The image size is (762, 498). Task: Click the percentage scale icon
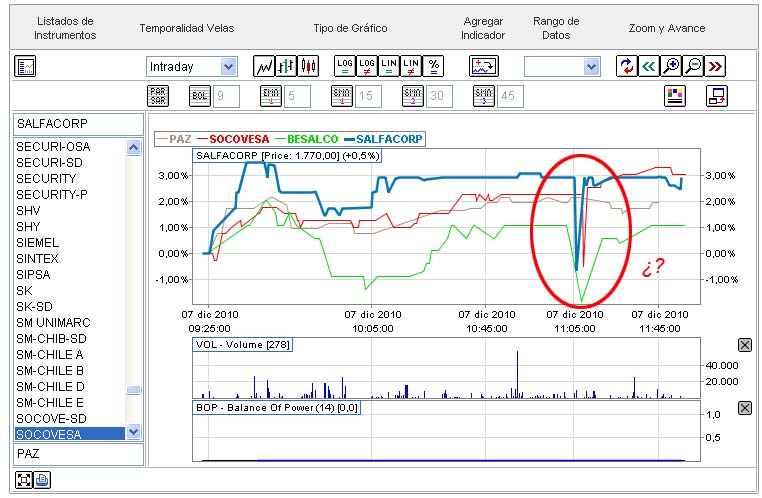[x=433, y=66]
